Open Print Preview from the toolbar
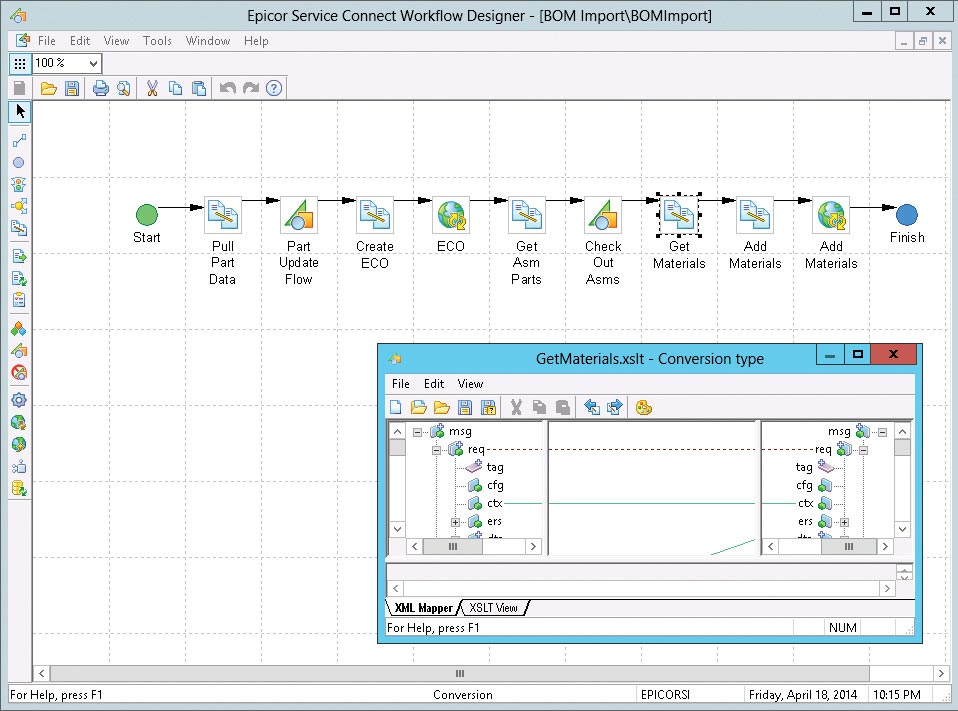 click(123, 88)
